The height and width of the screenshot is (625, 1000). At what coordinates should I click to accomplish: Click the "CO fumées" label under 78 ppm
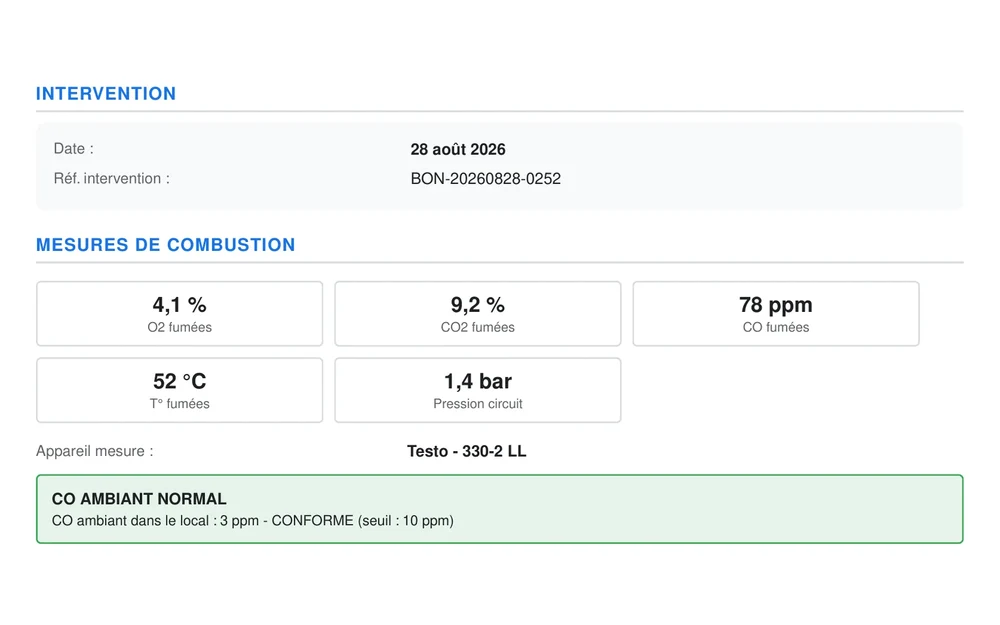(x=776, y=327)
